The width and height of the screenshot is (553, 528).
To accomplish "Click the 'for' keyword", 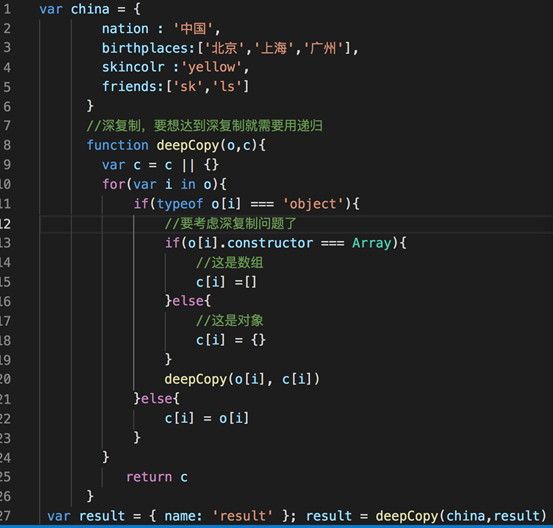I will (114, 184).
